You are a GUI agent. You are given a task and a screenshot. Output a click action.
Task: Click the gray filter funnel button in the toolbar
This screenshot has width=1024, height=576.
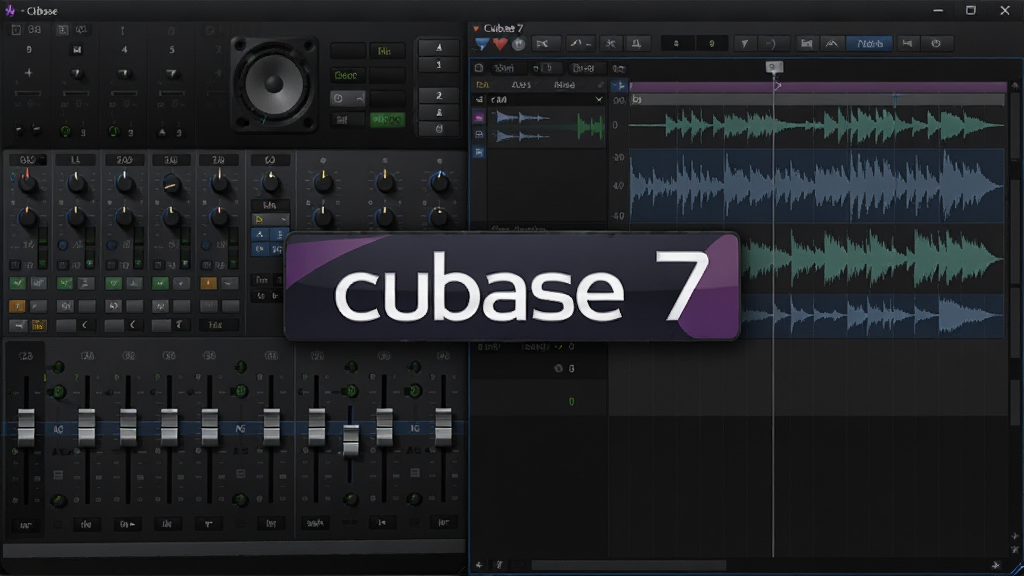744,44
